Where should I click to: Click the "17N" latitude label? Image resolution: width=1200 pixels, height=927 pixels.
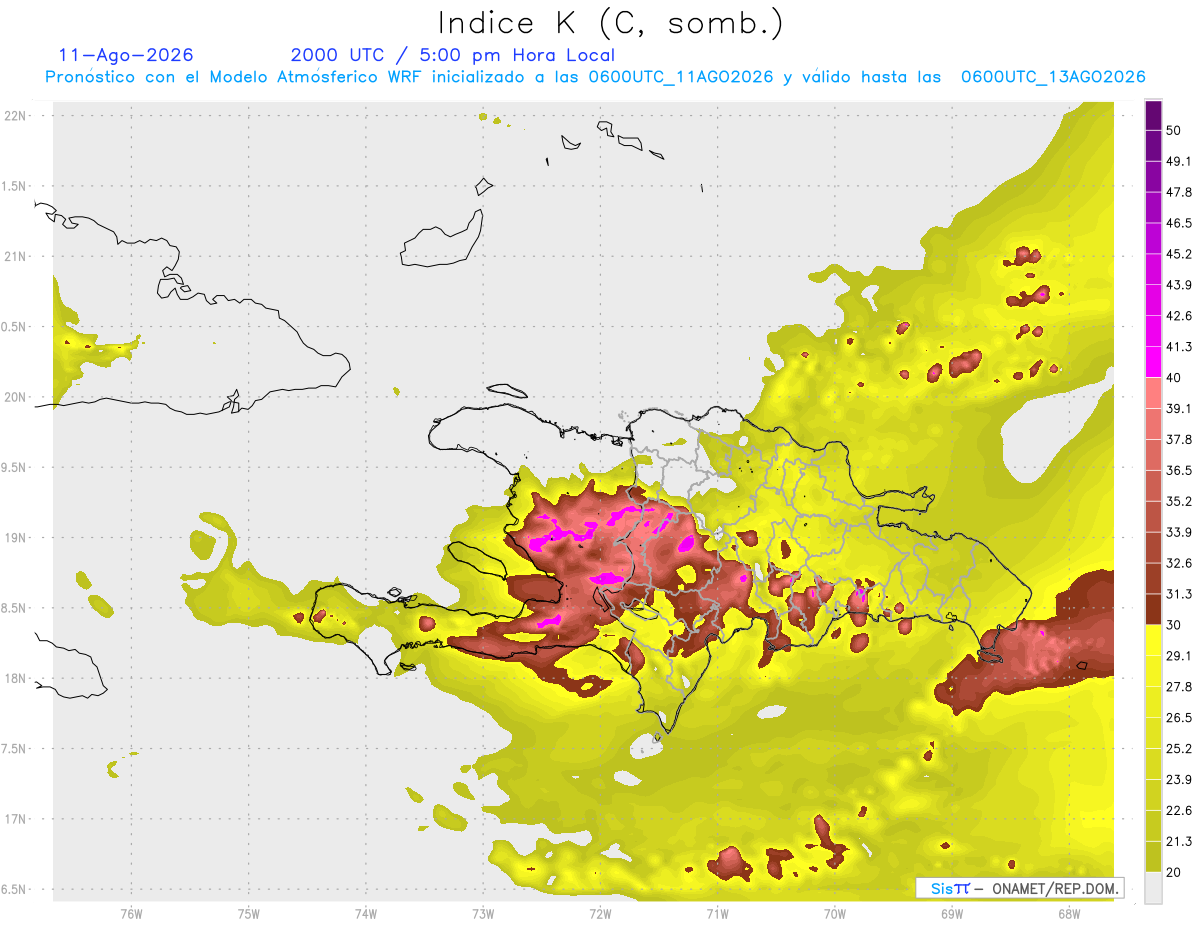point(14,819)
